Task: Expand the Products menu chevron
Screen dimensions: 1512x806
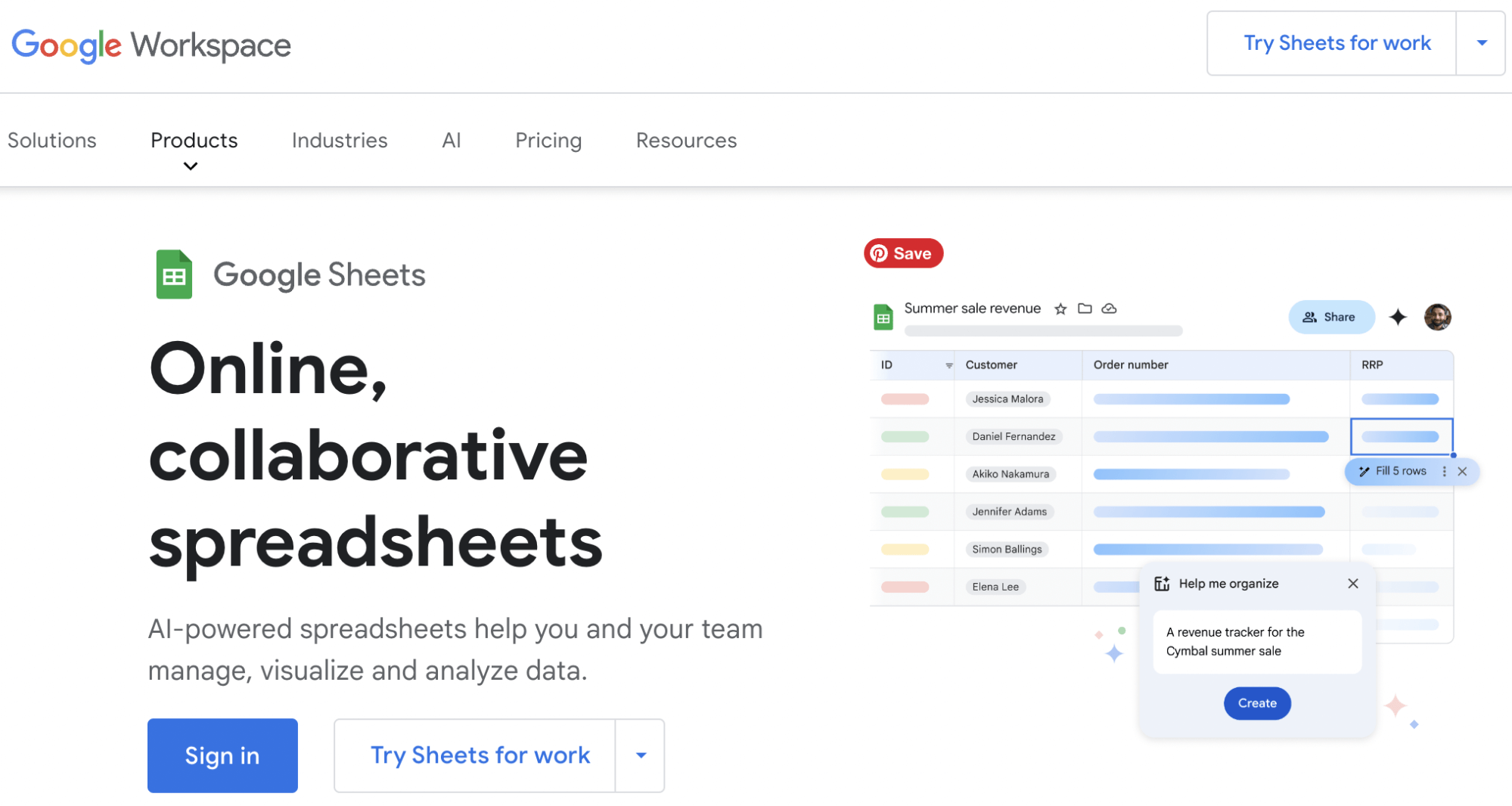Action: (191, 166)
